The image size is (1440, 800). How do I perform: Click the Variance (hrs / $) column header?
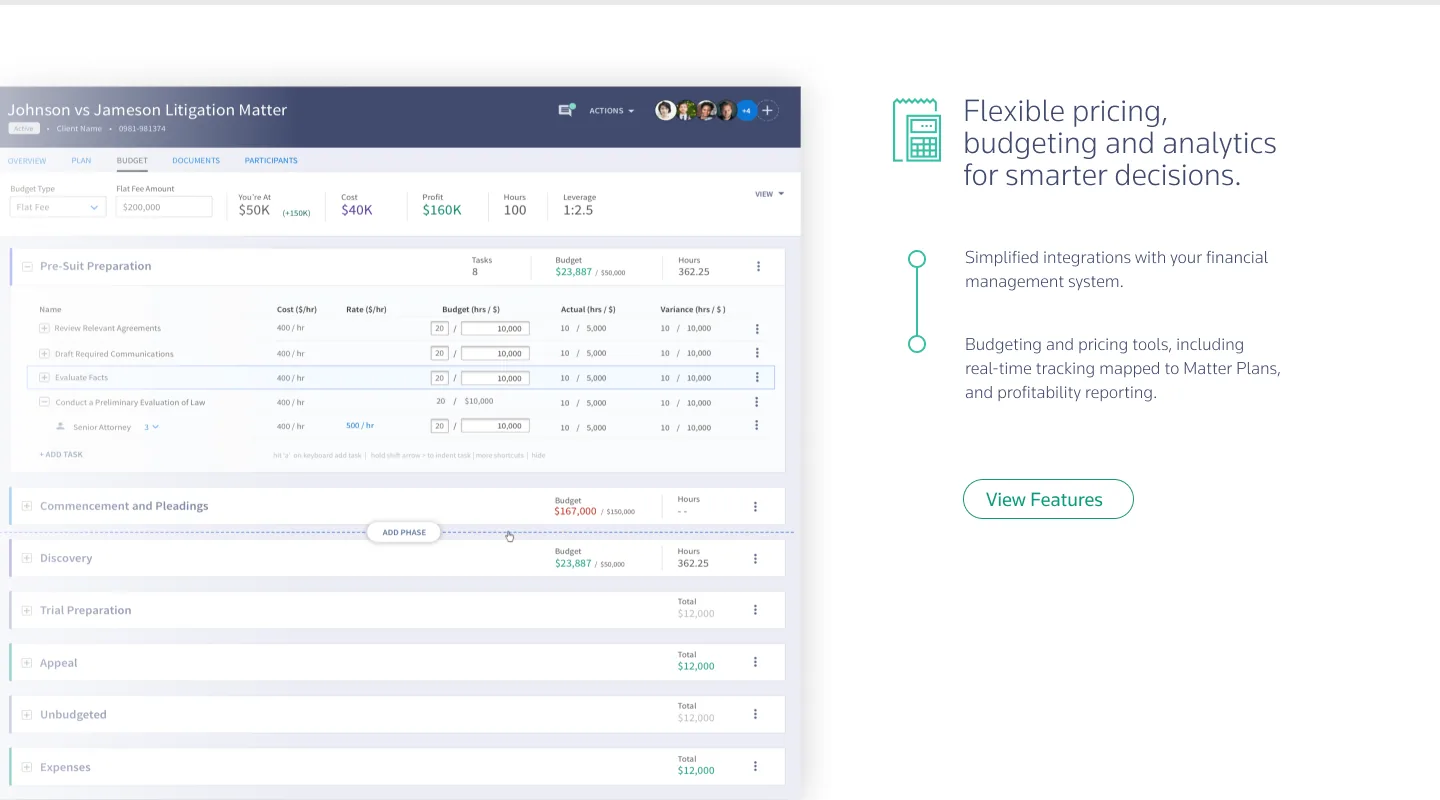693,310
